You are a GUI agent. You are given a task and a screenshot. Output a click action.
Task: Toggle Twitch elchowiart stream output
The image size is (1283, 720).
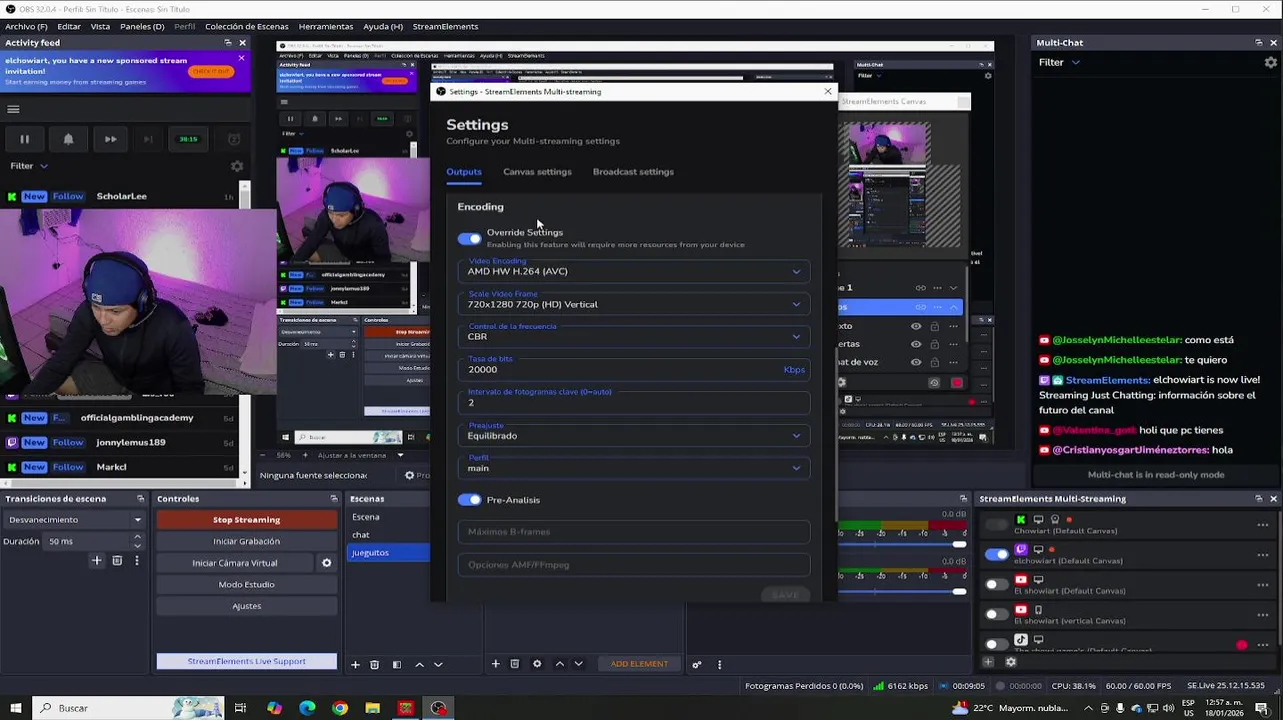pyautogui.click(x=996, y=555)
